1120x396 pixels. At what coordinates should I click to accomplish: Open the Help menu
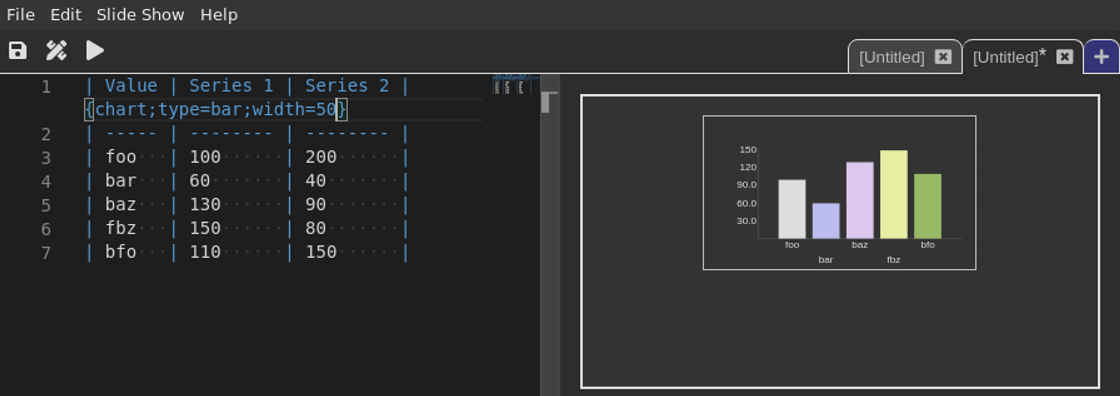point(219,14)
